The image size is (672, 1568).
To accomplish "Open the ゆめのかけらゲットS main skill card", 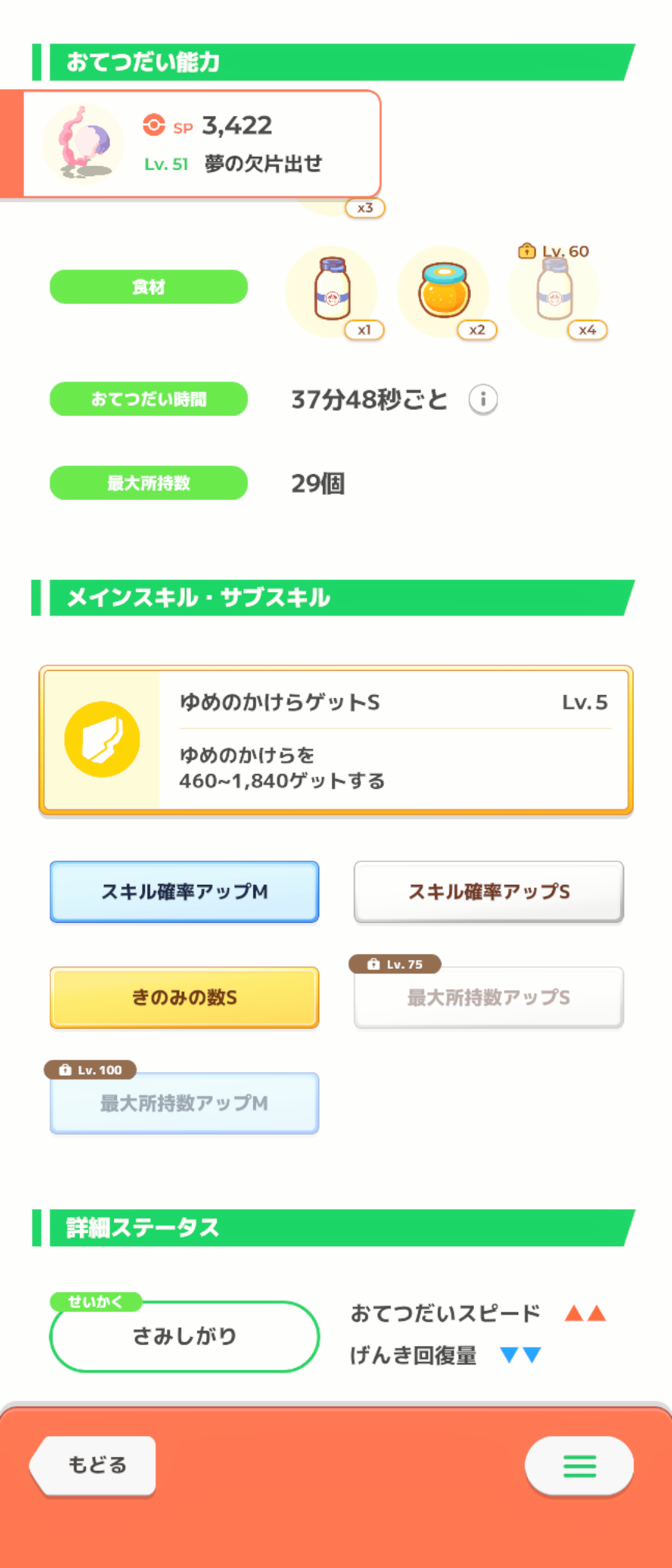I will coord(392,739).
